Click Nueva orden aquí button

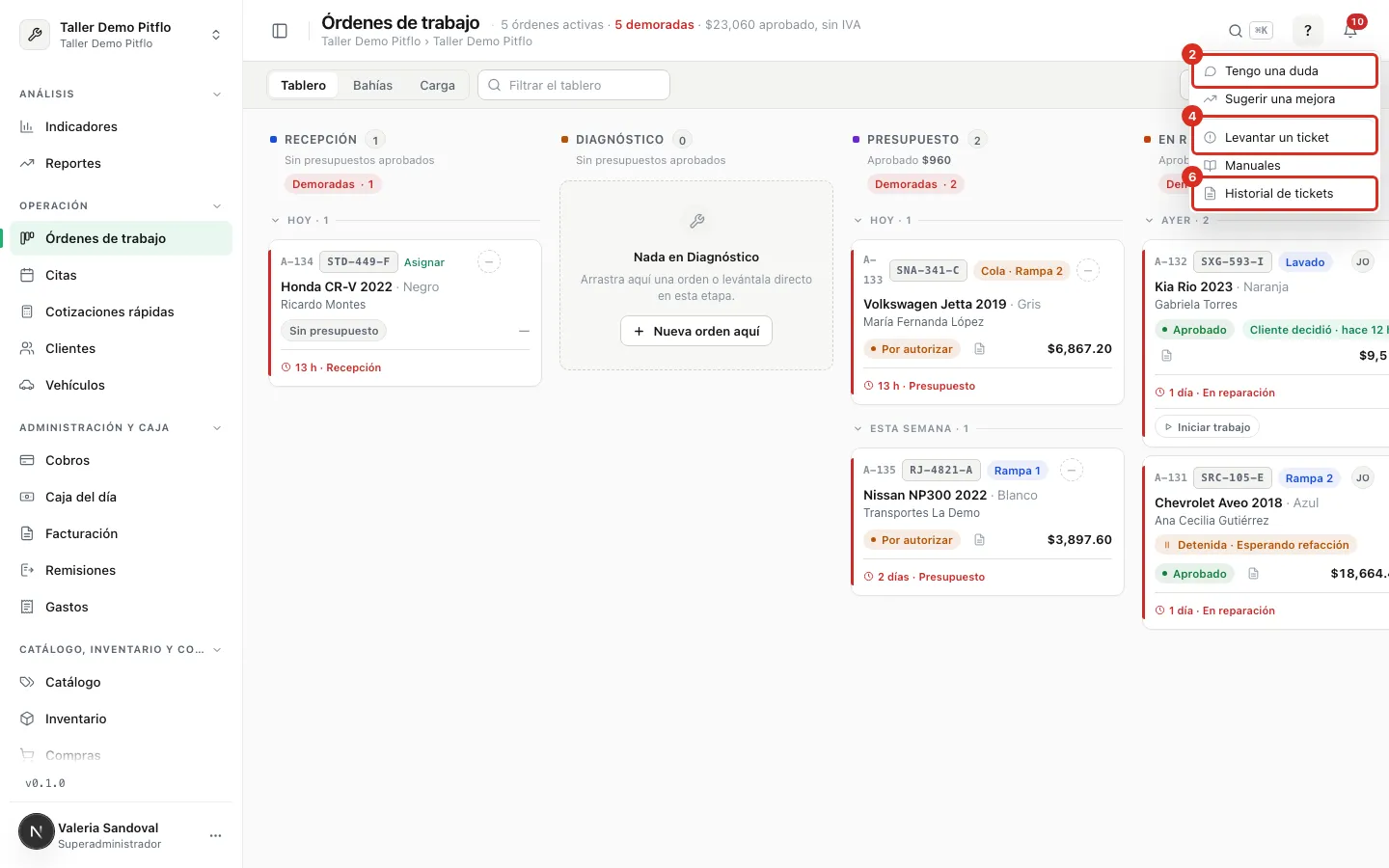coord(696,331)
